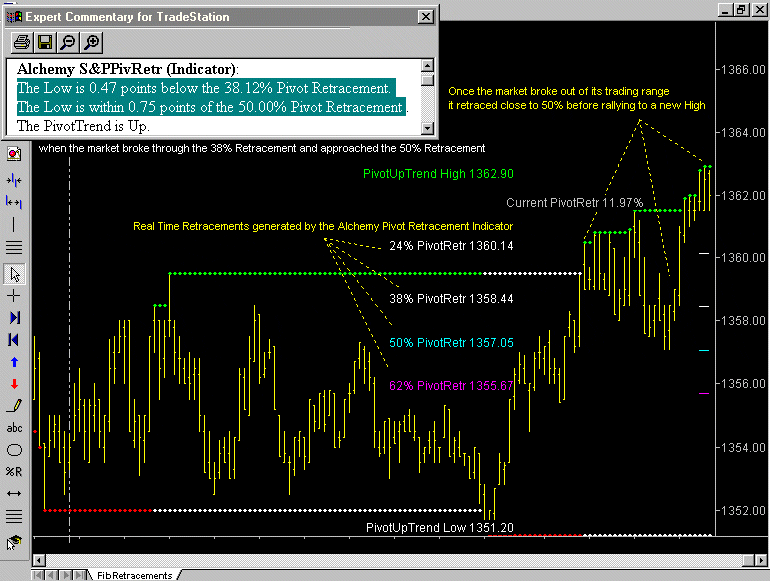Select the vertical line drawing tool

pos(14,224)
